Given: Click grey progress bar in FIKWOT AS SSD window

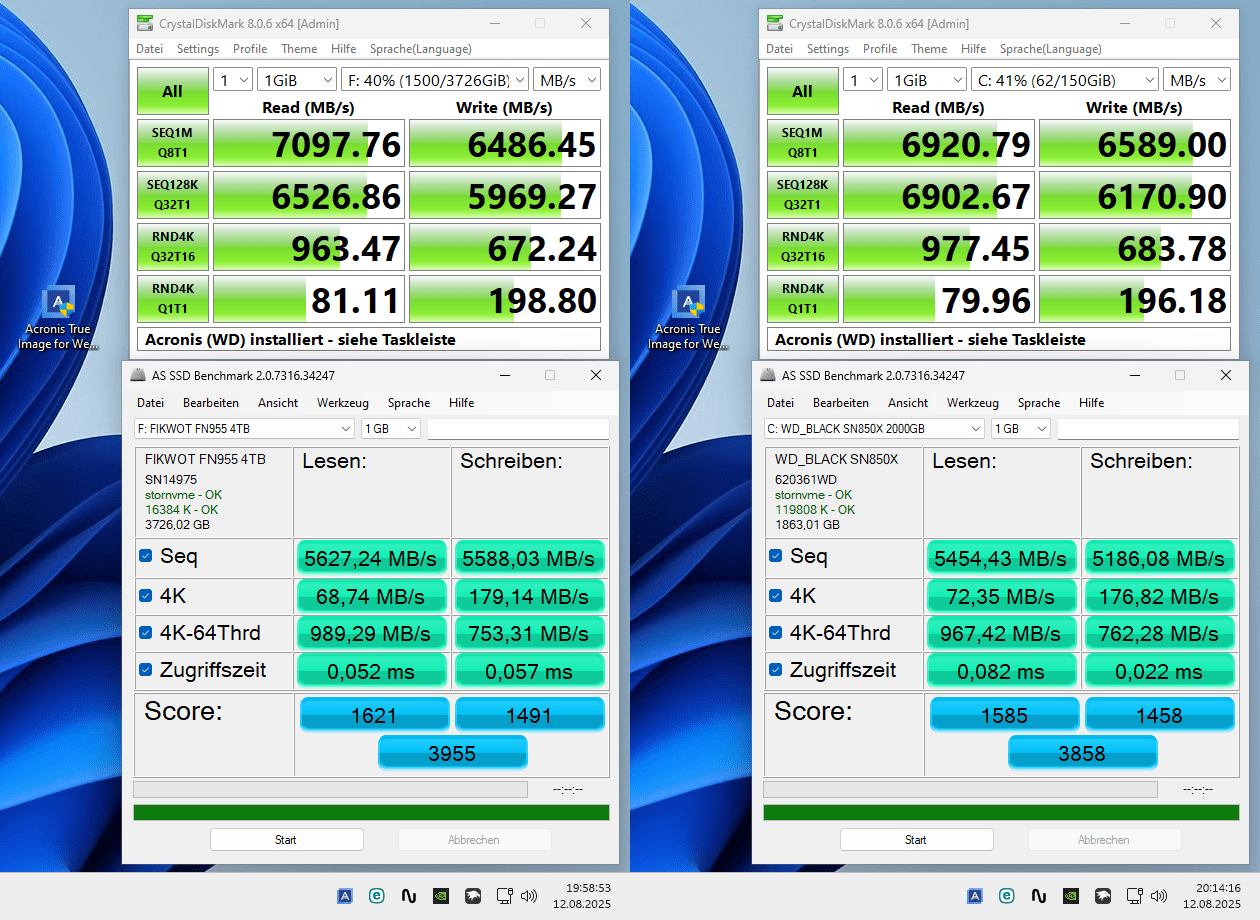Looking at the screenshot, I should coord(330,790).
